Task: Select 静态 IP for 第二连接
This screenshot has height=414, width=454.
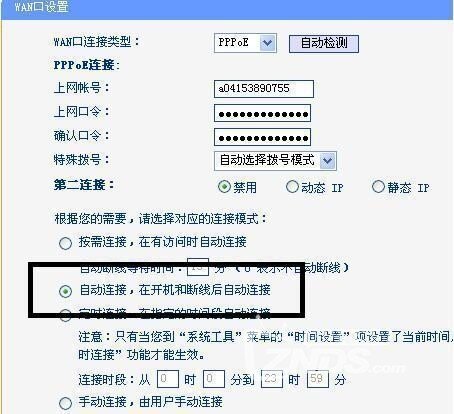Action: pyautogui.click(x=378, y=187)
